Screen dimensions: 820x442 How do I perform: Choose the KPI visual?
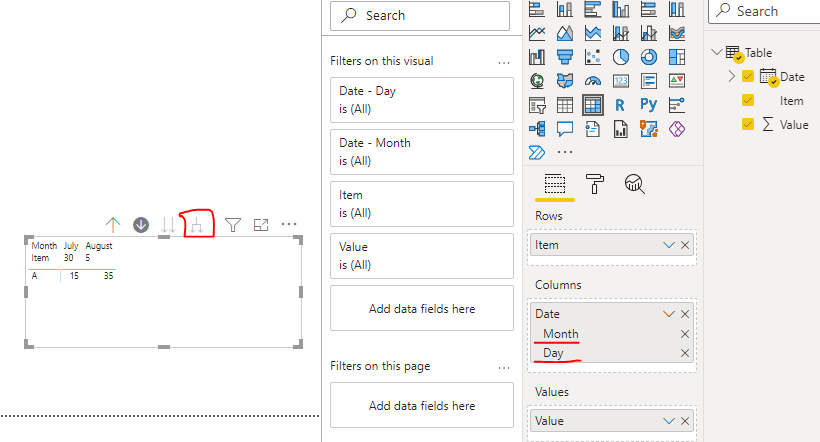677,81
